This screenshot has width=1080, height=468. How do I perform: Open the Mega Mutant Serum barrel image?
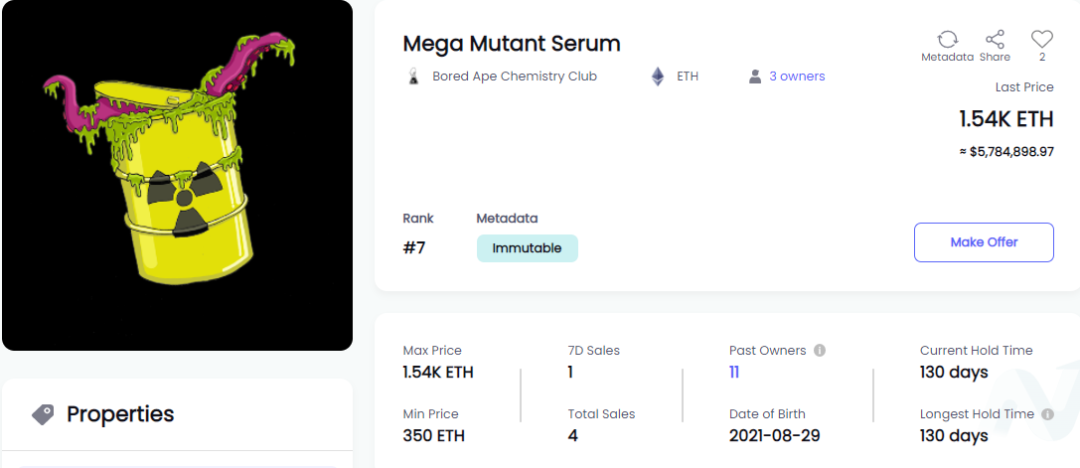[178, 175]
